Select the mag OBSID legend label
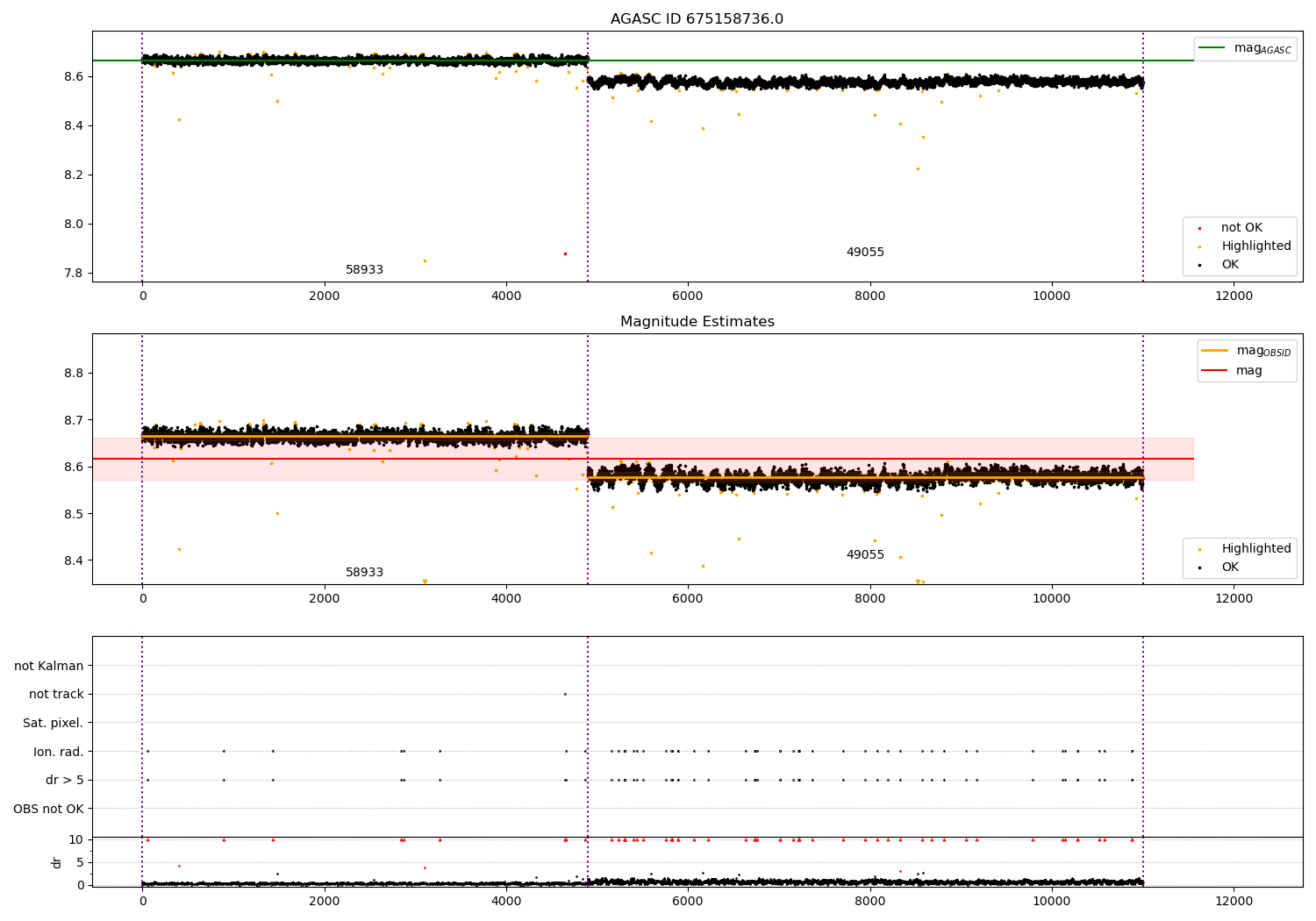Image resolution: width=1316 pixels, height=921 pixels. click(1263, 351)
